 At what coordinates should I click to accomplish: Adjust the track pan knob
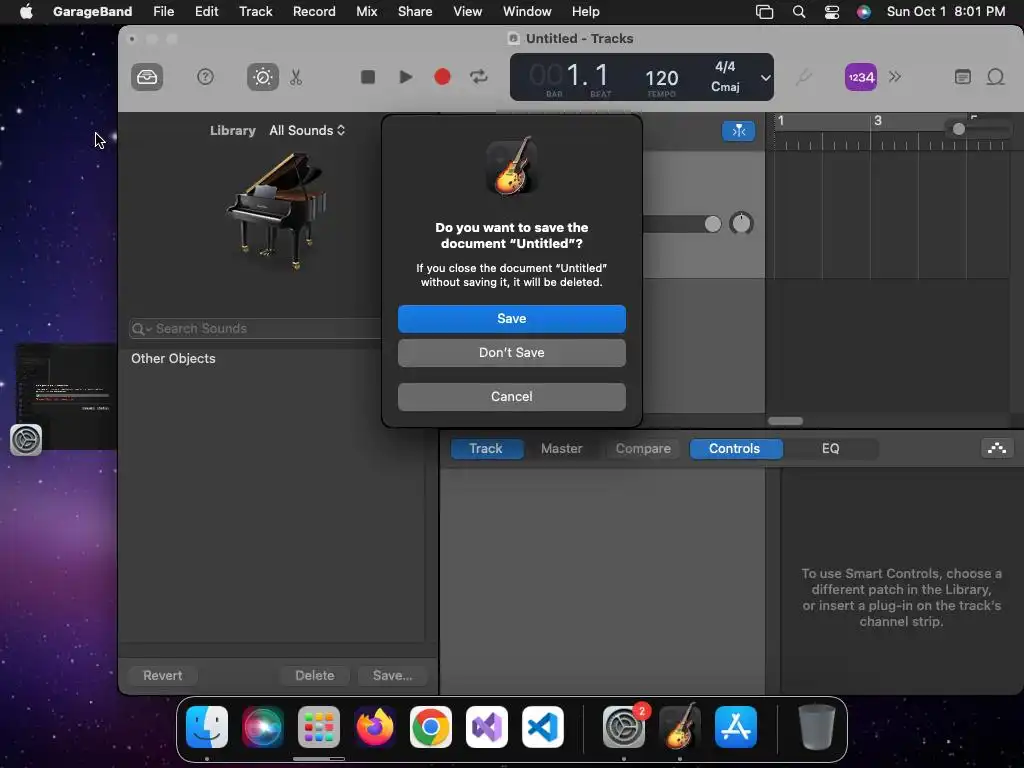point(741,224)
